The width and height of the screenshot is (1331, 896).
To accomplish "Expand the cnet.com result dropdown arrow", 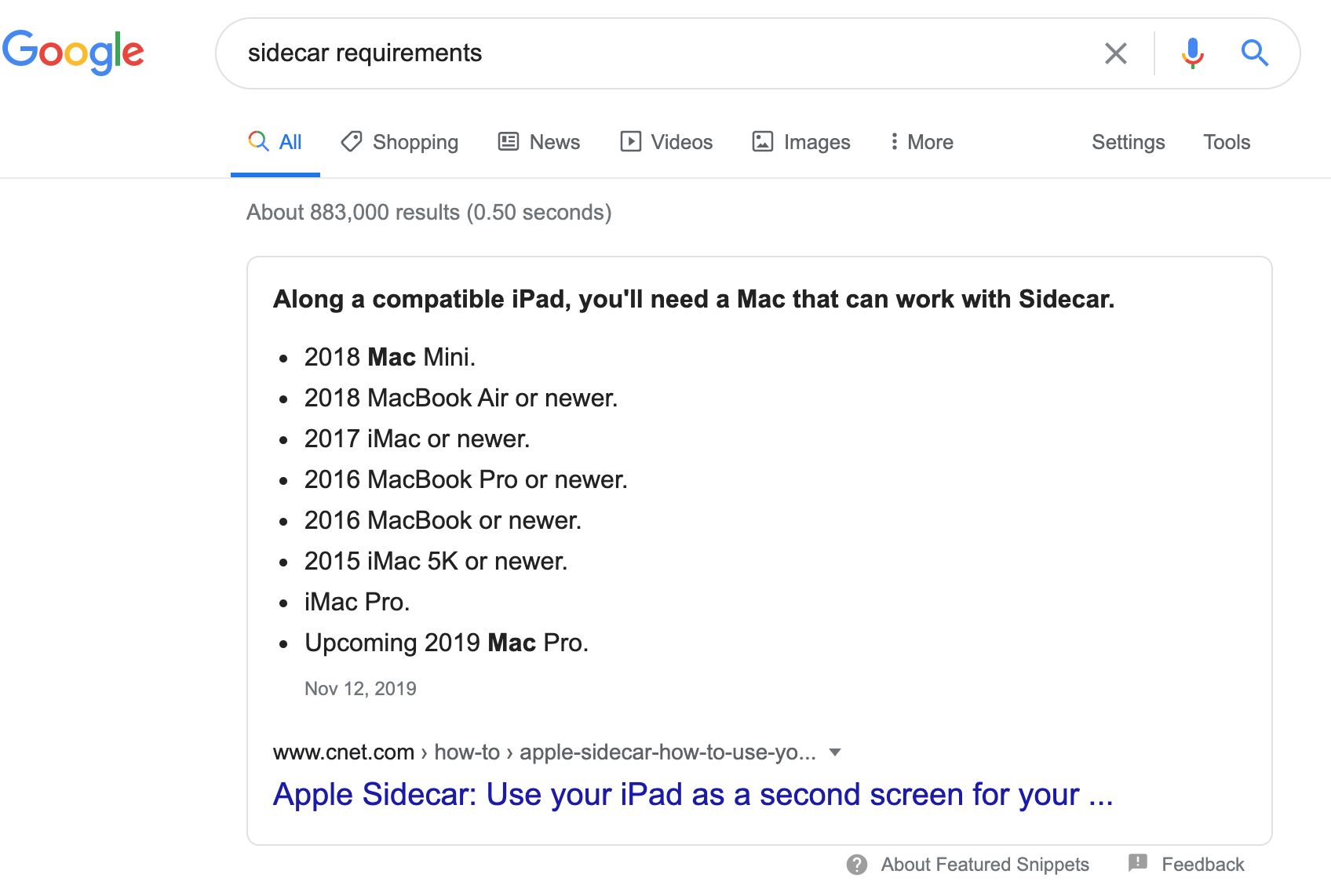I will [x=835, y=752].
